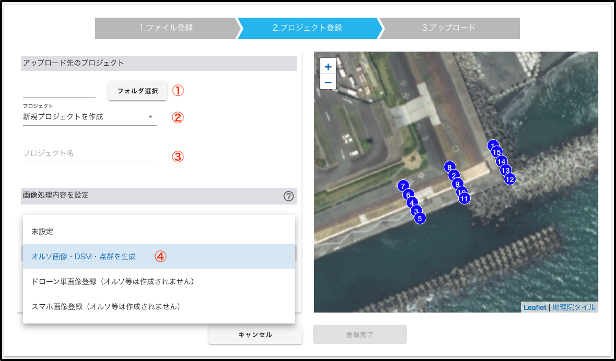The width and height of the screenshot is (616, 361).
Task: Open help icon beside 画像処理内容を設定
Action: (288, 196)
